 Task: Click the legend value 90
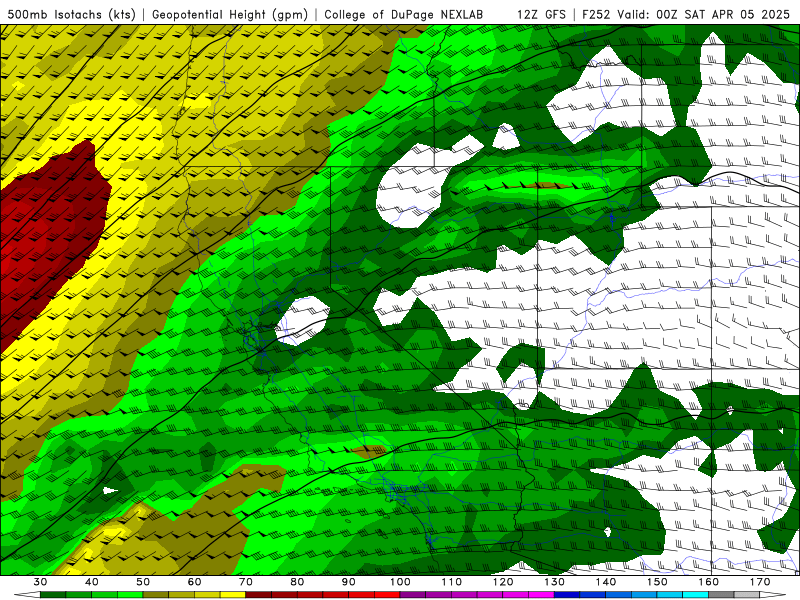tap(348, 582)
